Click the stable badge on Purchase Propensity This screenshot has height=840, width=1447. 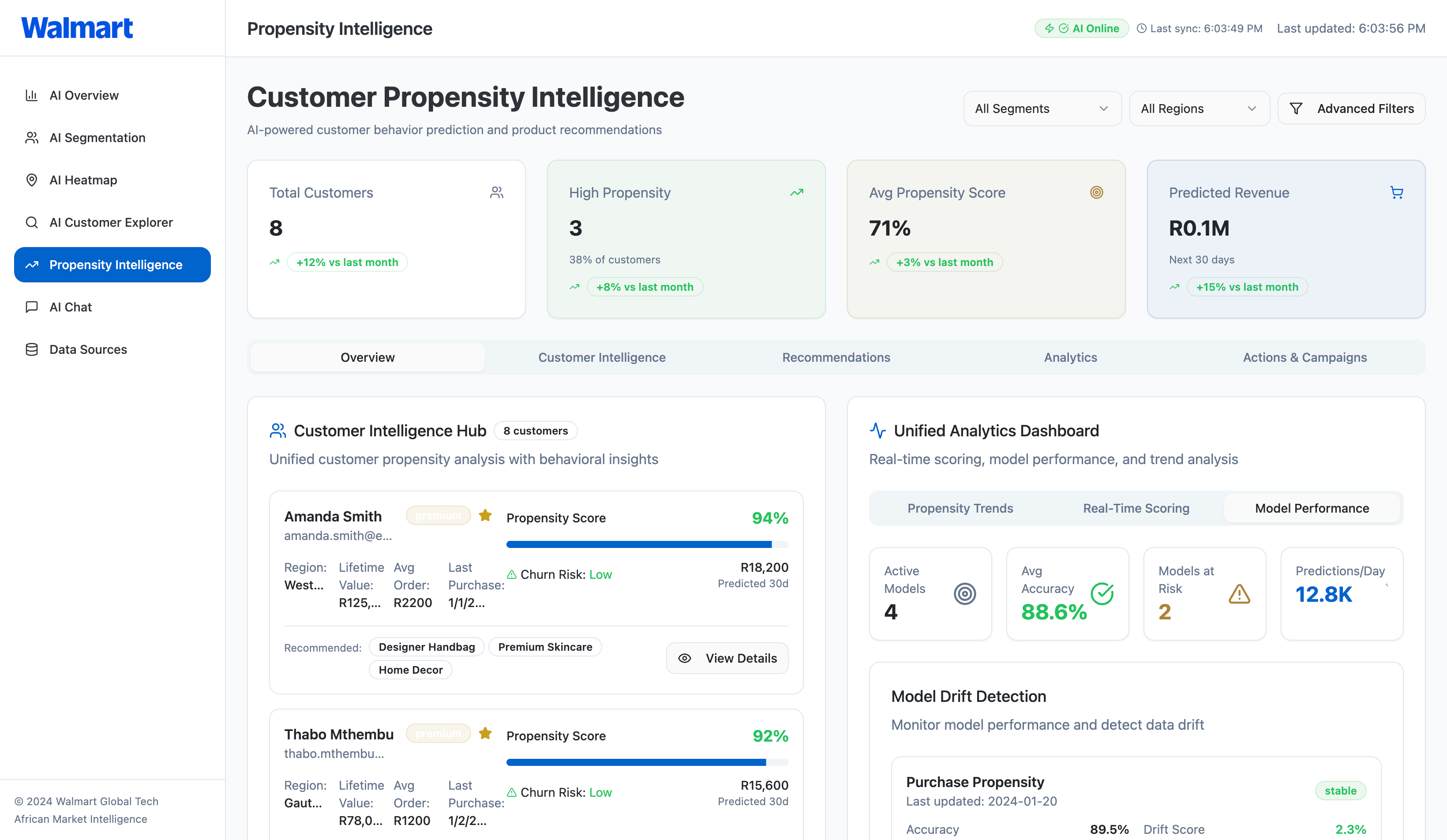pos(1340,791)
